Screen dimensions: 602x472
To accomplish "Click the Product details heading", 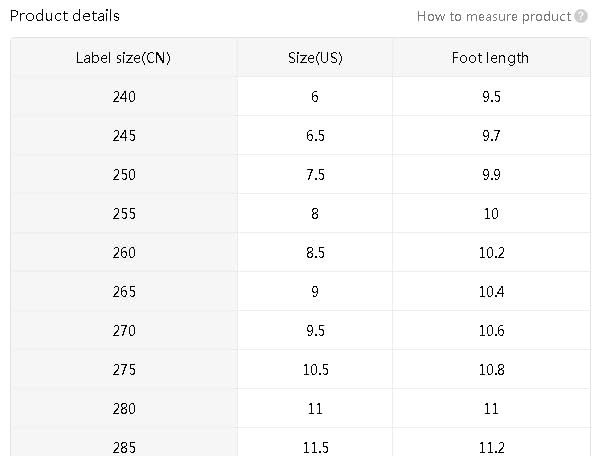I will tap(64, 16).
